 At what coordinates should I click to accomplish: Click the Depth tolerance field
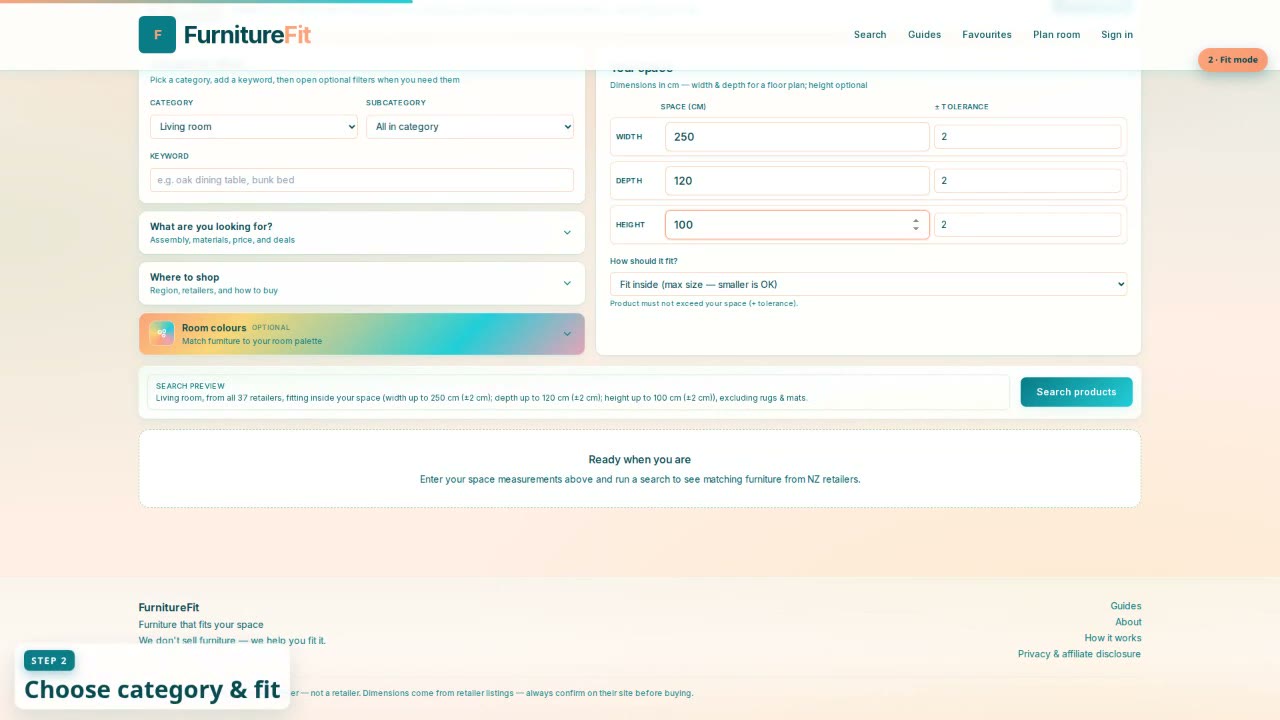point(1027,181)
